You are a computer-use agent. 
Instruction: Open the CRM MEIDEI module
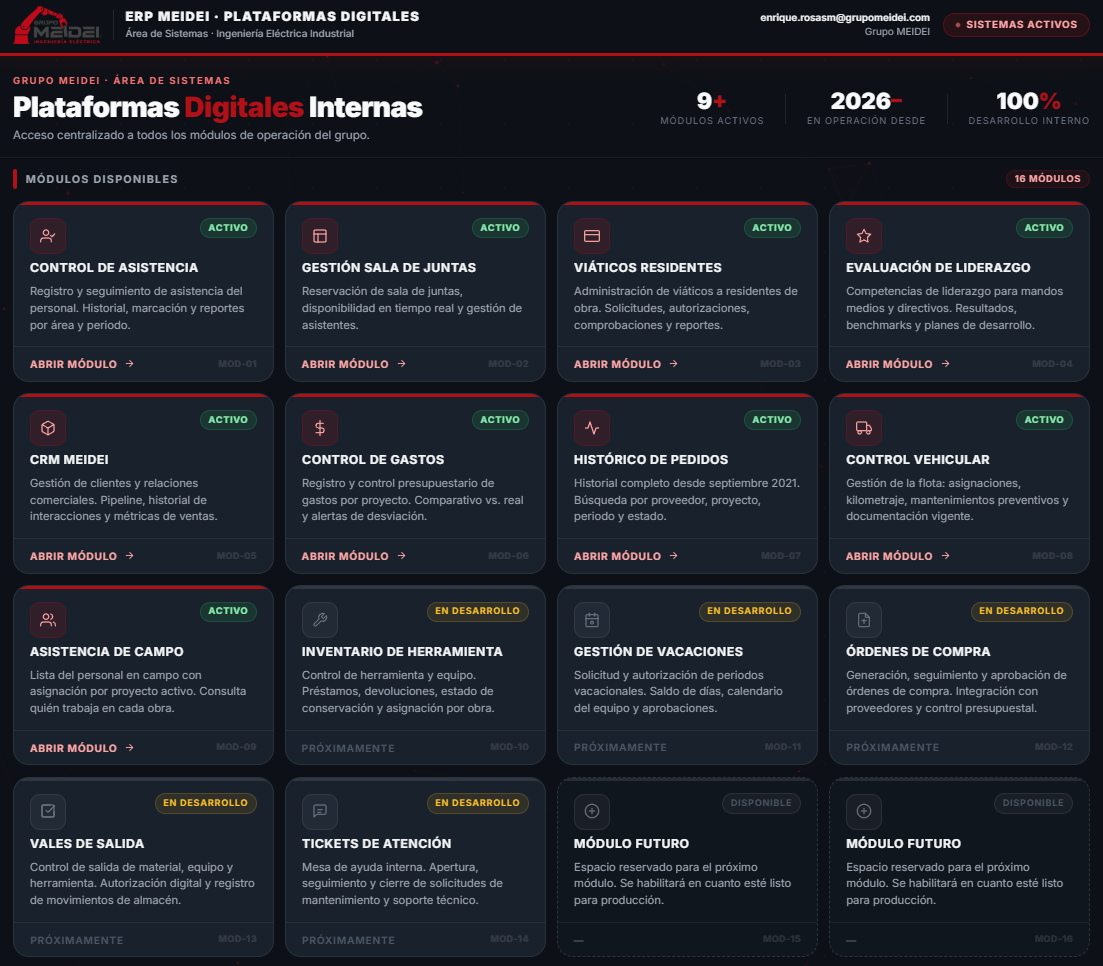[x=82, y=556]
